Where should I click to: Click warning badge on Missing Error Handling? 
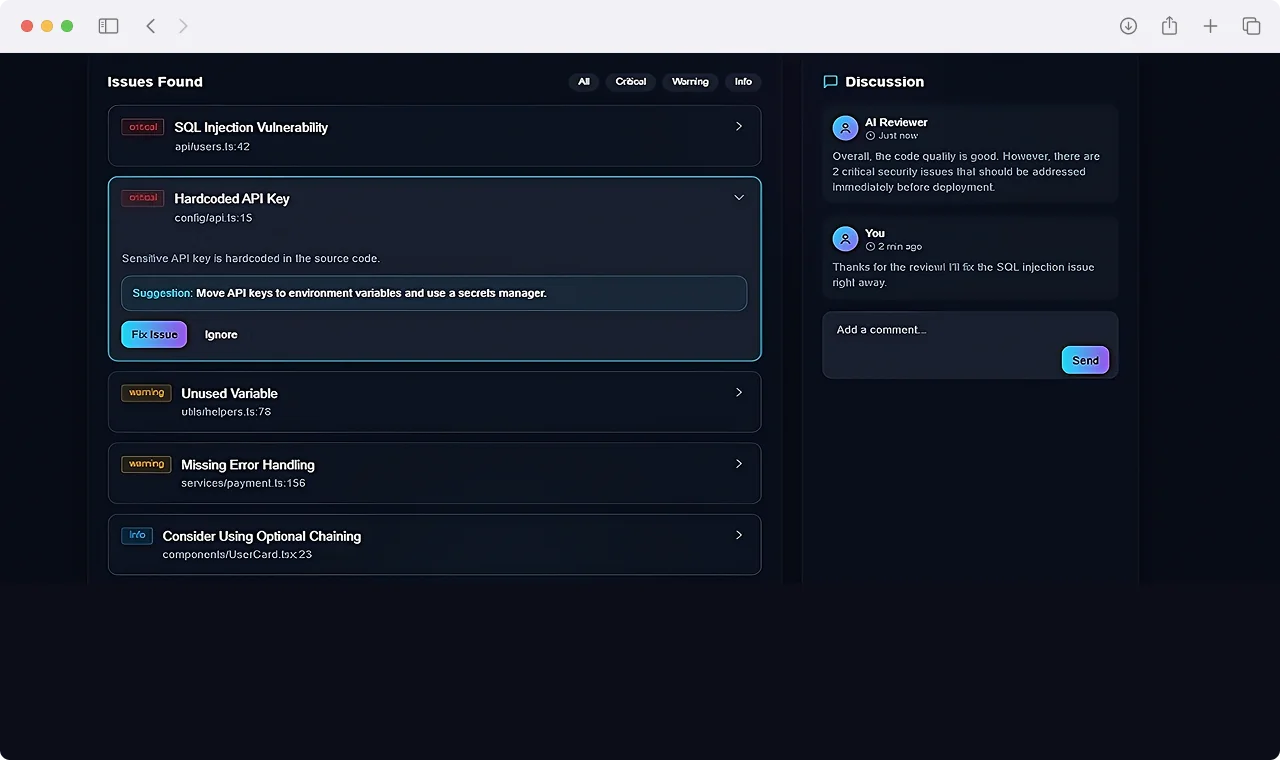(x=146, y=464)
